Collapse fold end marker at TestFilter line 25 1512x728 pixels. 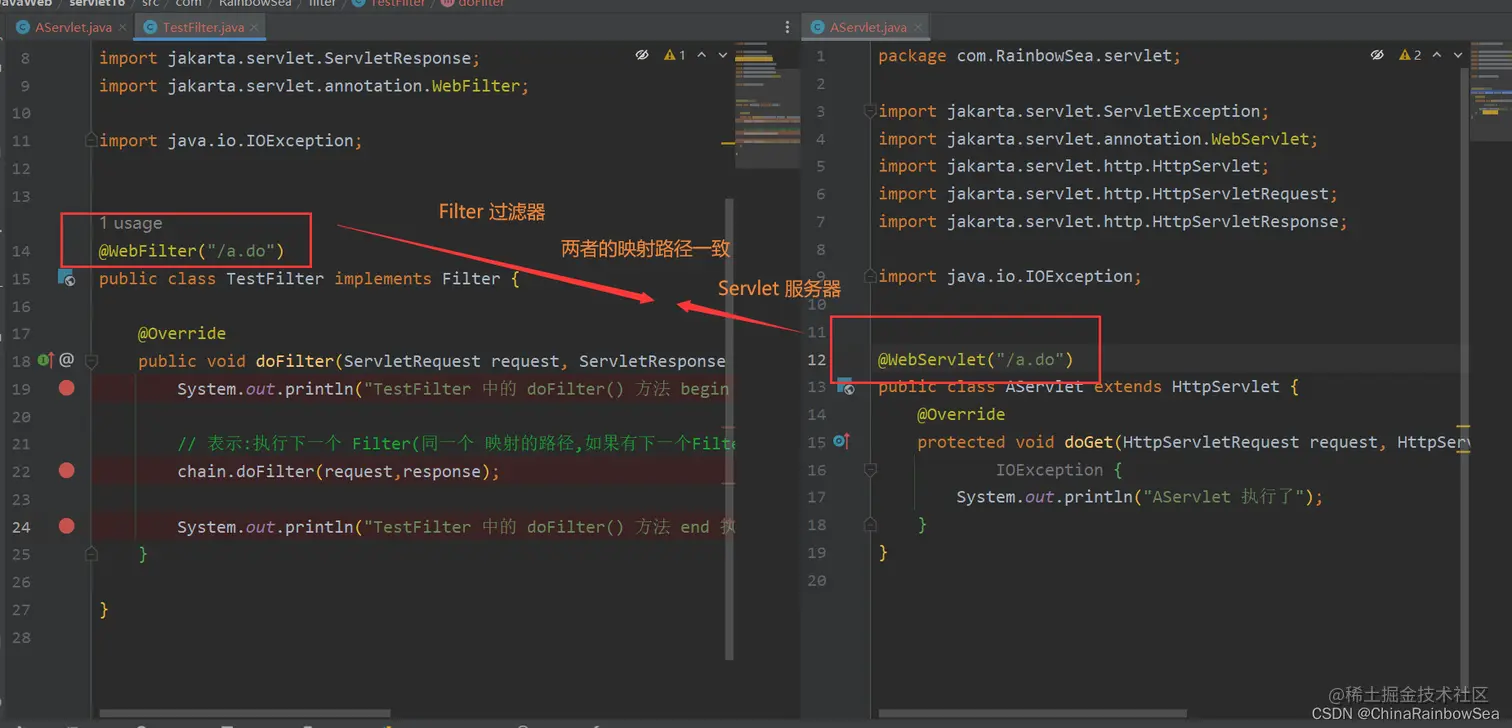pyautogui.click(x=91, y=553)
